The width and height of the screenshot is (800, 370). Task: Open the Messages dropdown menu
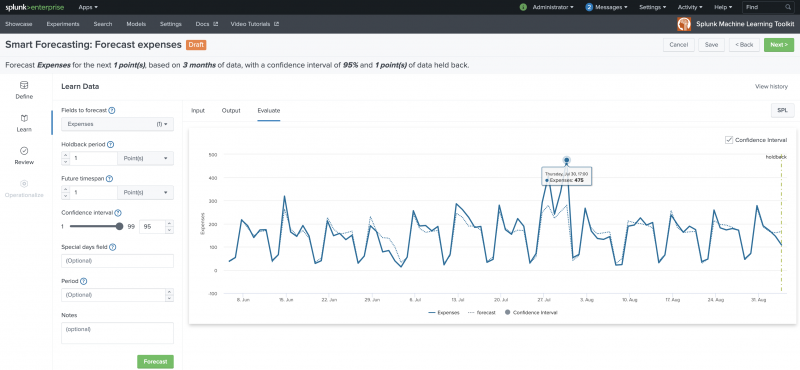(611, 7)
